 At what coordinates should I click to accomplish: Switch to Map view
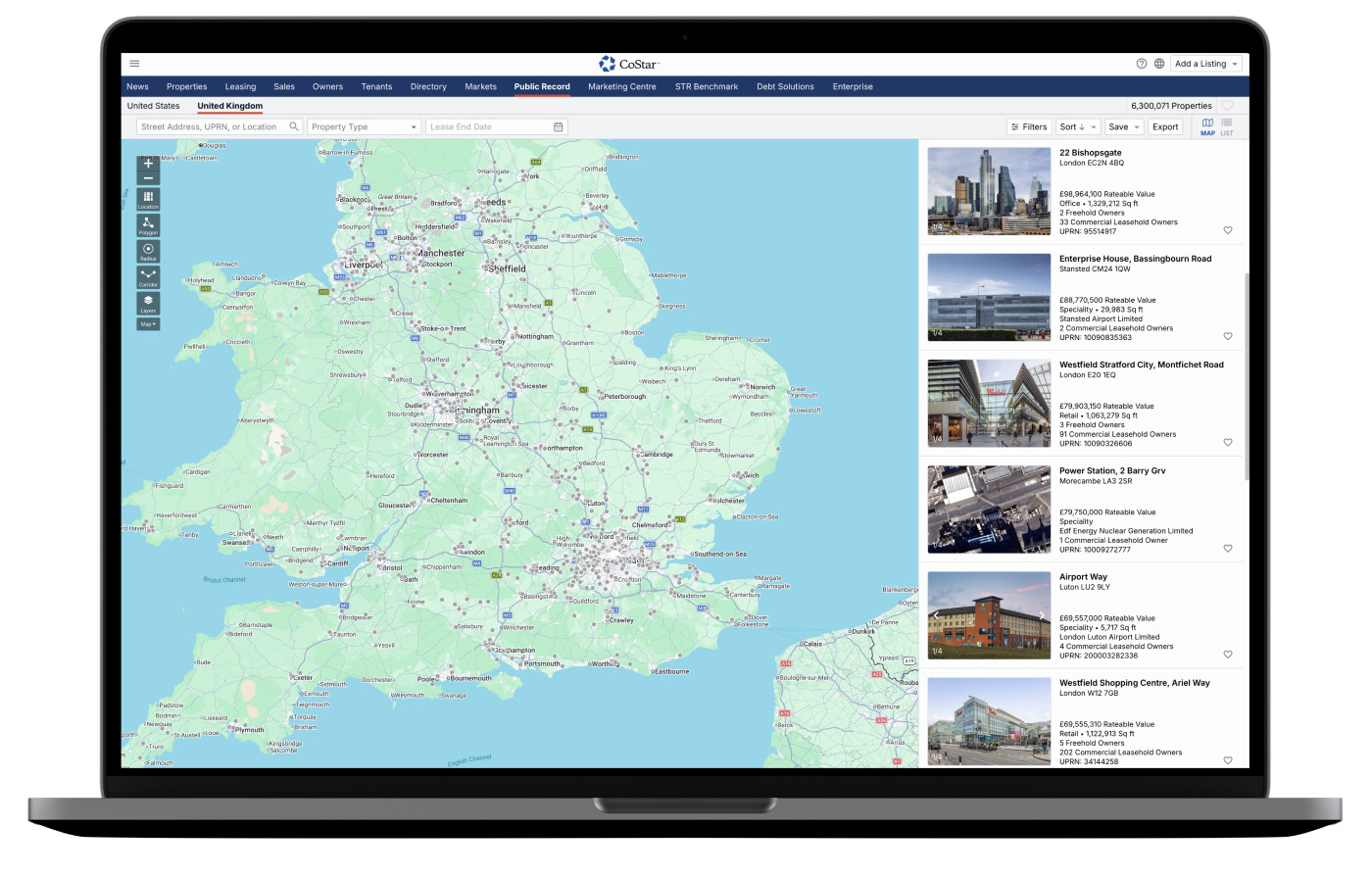pos(1207,126)
